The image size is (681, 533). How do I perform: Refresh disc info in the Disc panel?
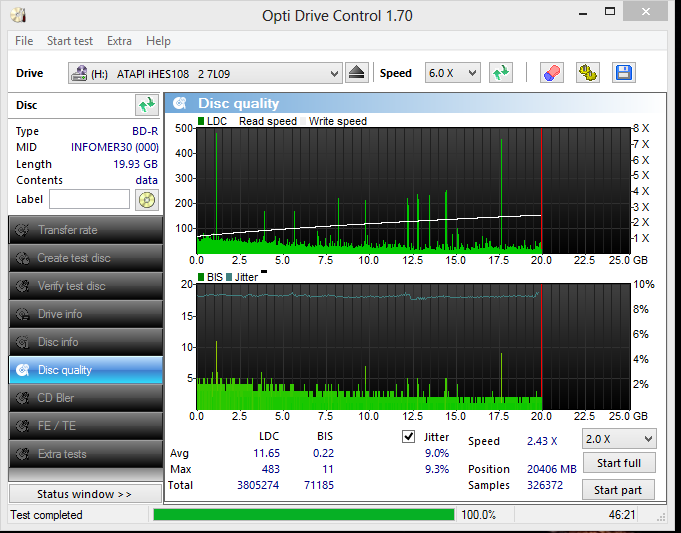146,105
